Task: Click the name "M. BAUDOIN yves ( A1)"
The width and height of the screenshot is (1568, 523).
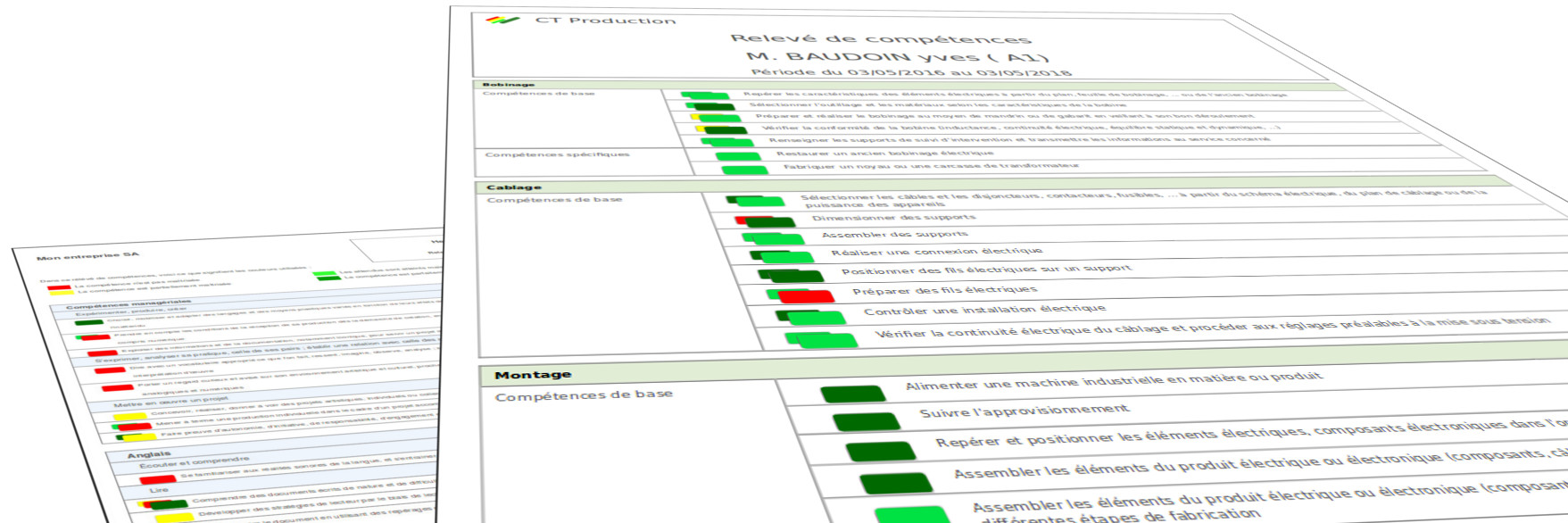Action: point(898,56)
